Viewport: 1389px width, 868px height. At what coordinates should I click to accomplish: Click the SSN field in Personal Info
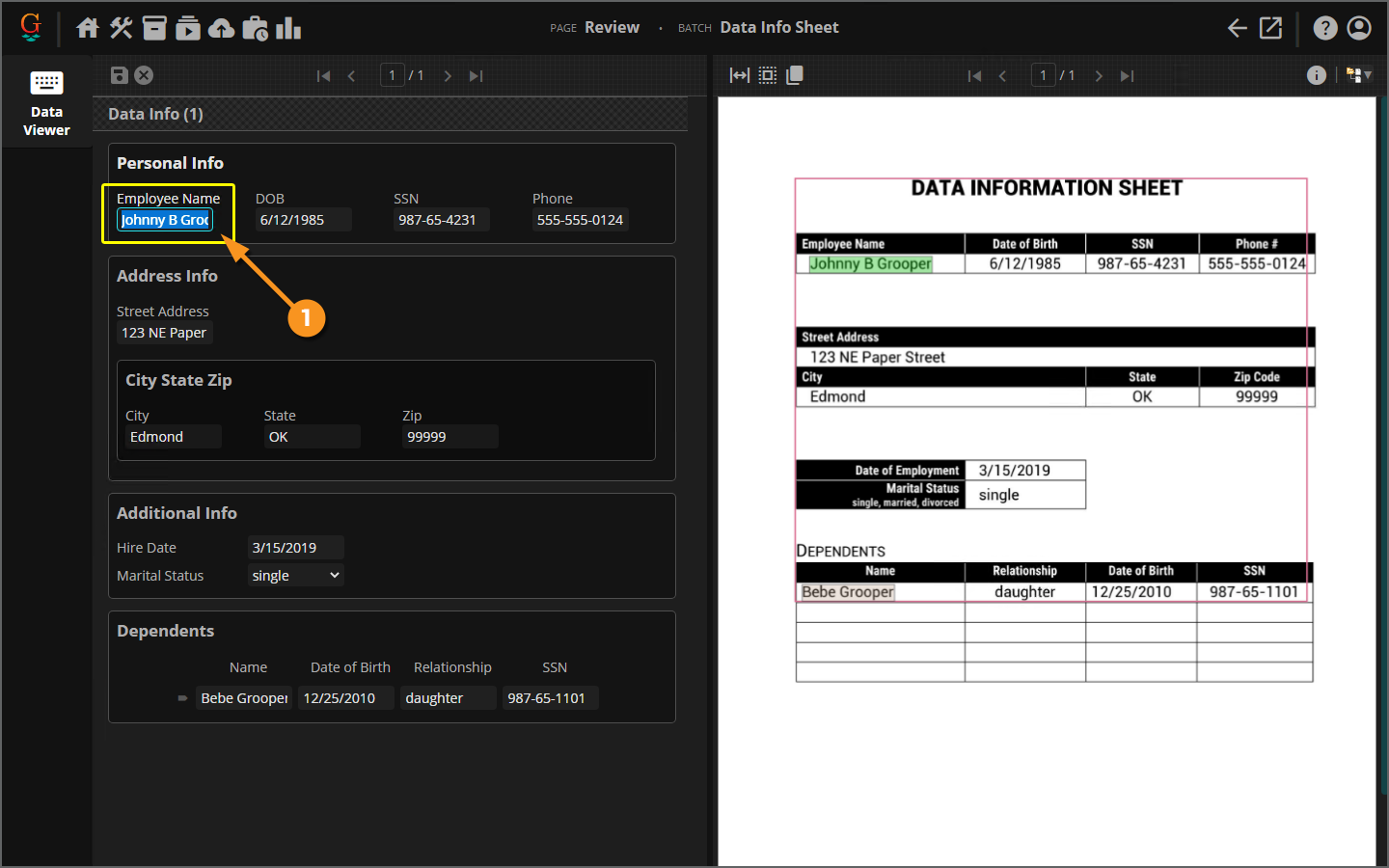point(441,220)
